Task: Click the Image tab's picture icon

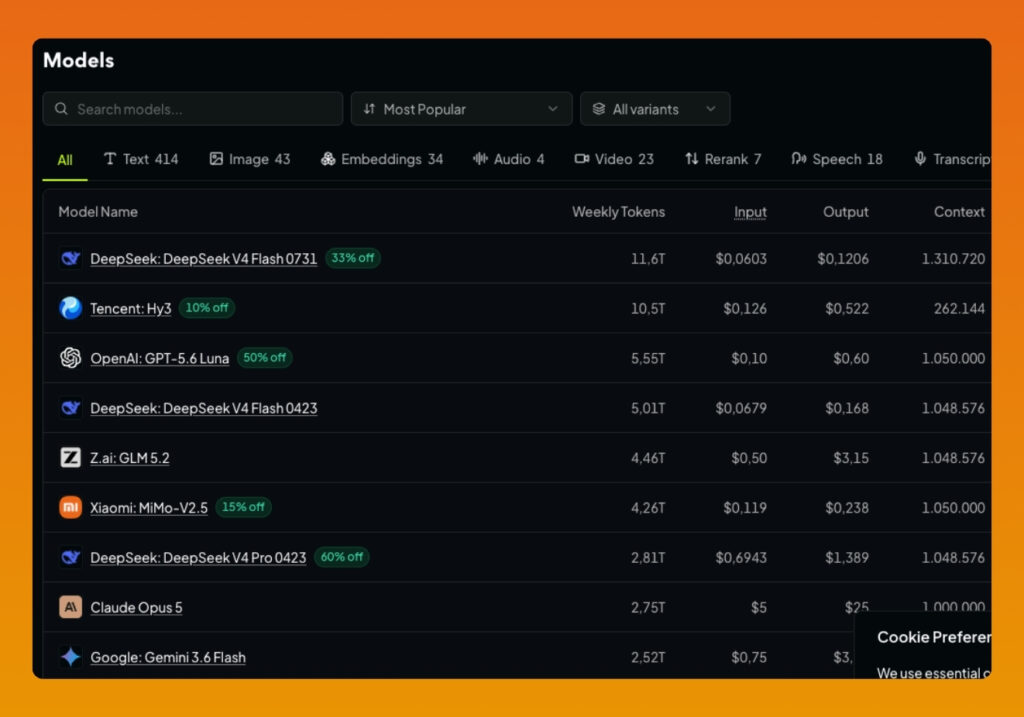Action: pyautogui.click(x=216, y=159)
